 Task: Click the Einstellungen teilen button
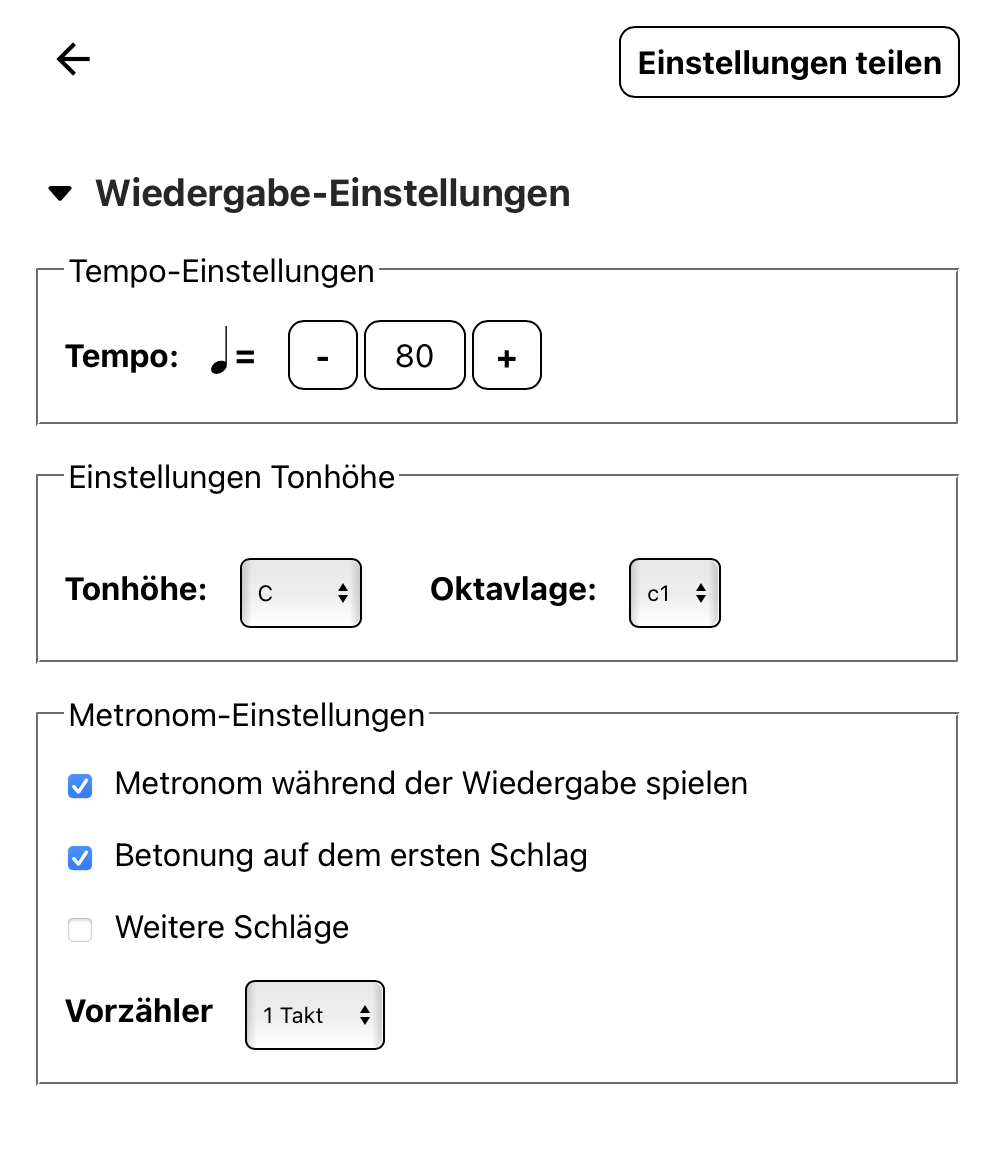click(x=789, y=62)
